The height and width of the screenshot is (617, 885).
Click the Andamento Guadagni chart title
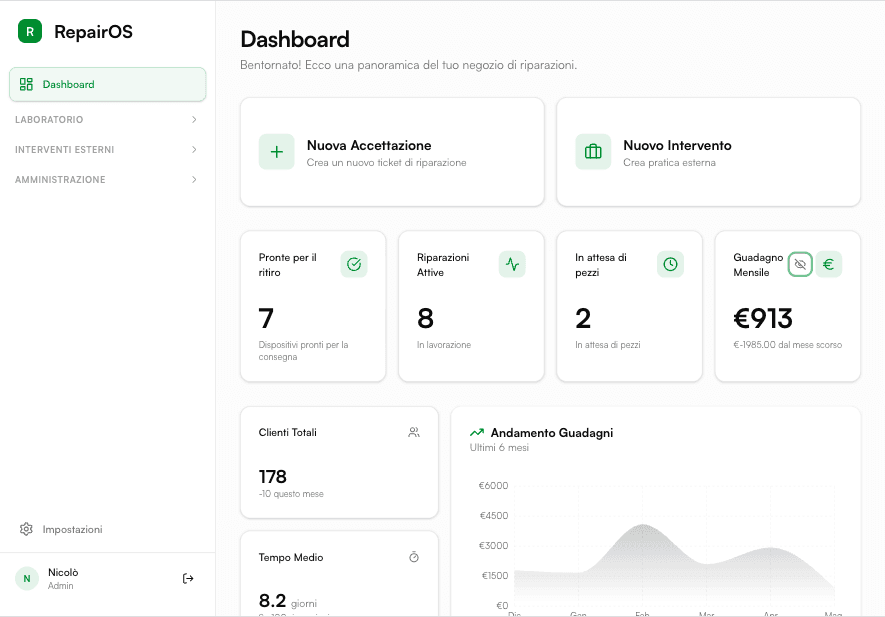click(x=551, y=433)
